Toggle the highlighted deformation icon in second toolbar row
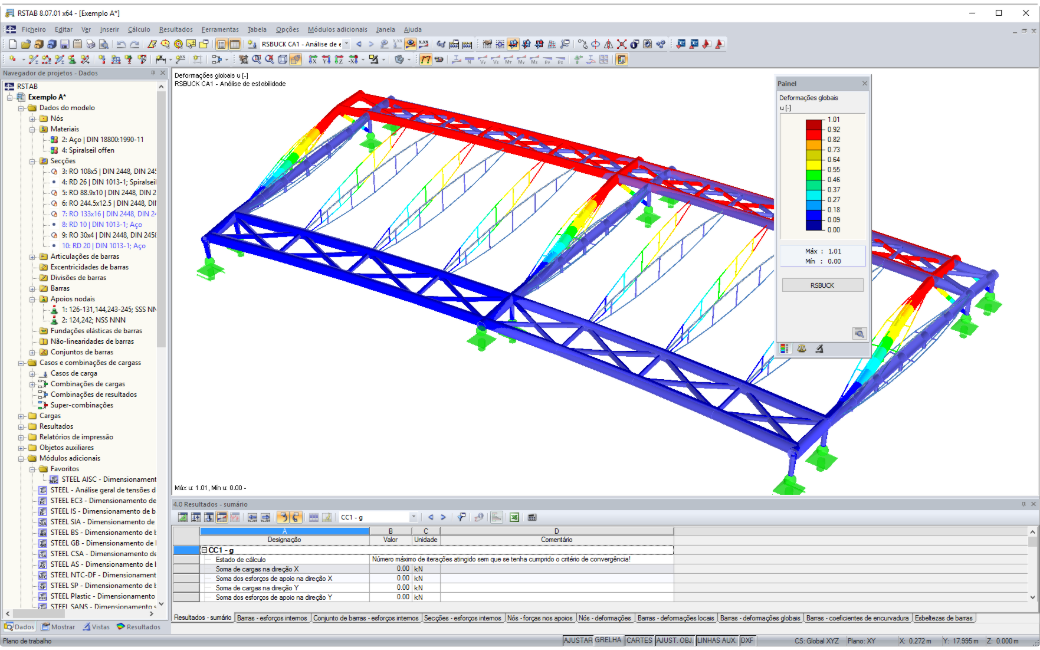 coord(425,60)
